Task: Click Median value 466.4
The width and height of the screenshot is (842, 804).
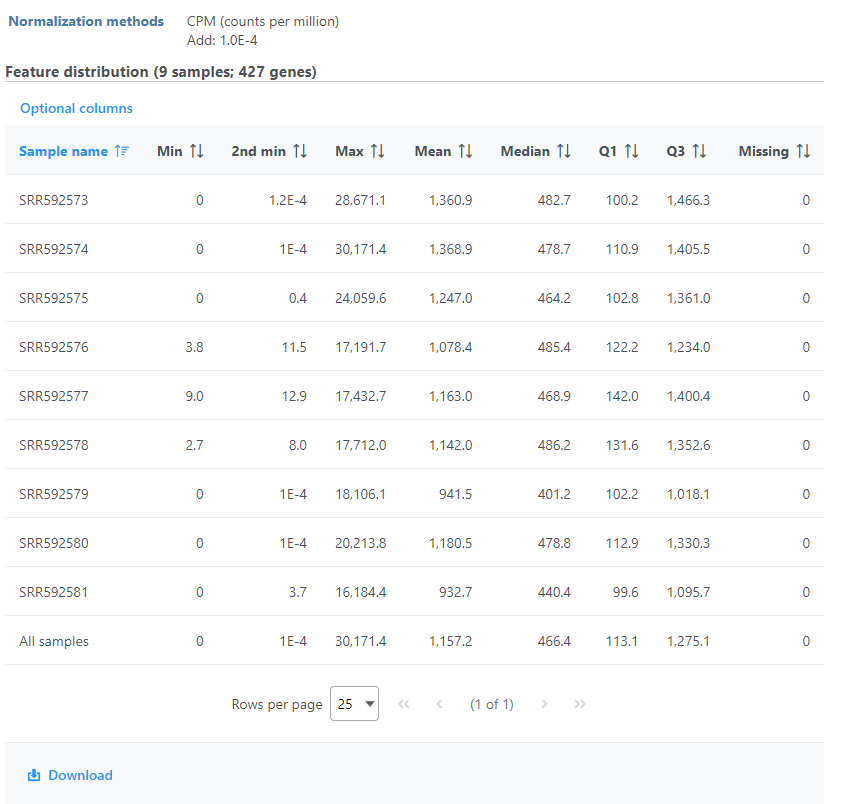Action: point(554,641)
